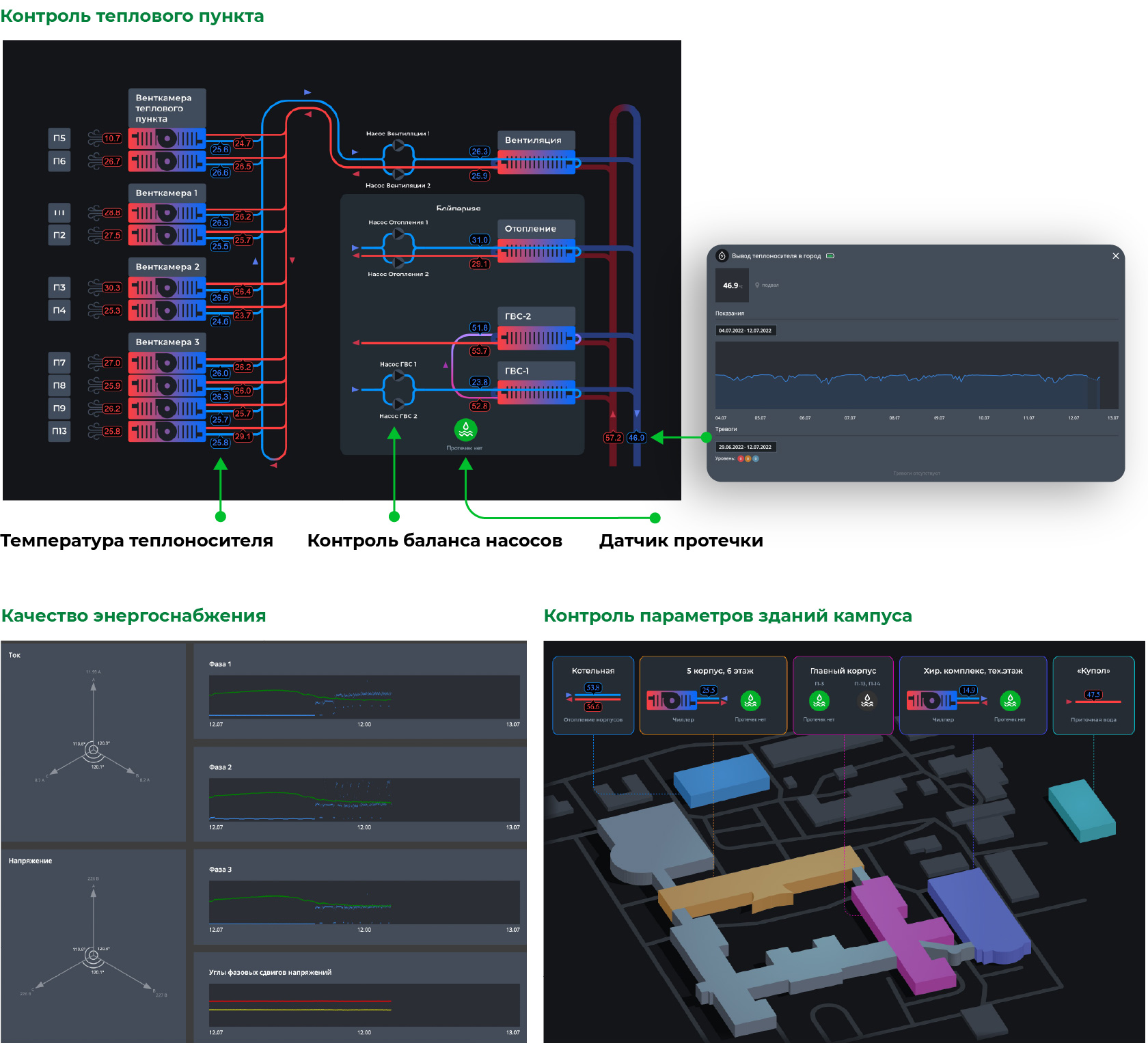Click the 46.9 temperature reading on return pipe
This screenshot has width=1148, height=1052.
pos(636,438)
